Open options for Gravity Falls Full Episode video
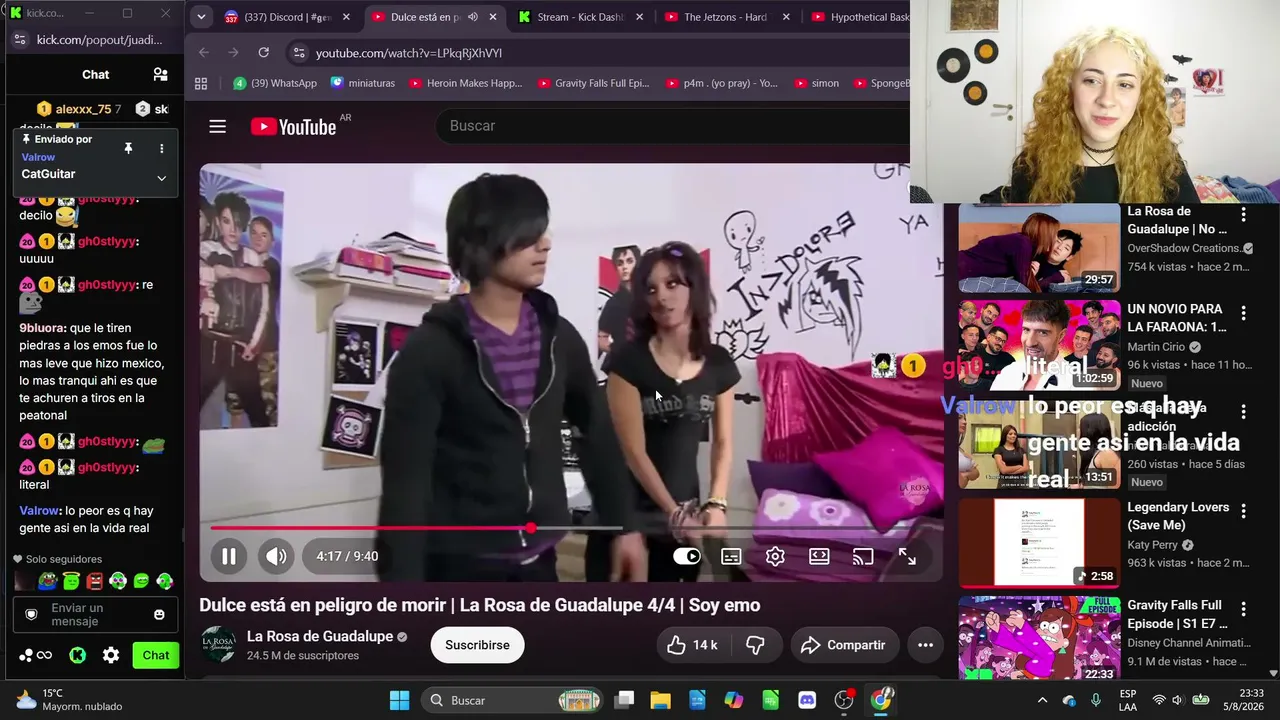Image resolution: width=1280 pixels, height=720 pixels. tap(1243, 609)
